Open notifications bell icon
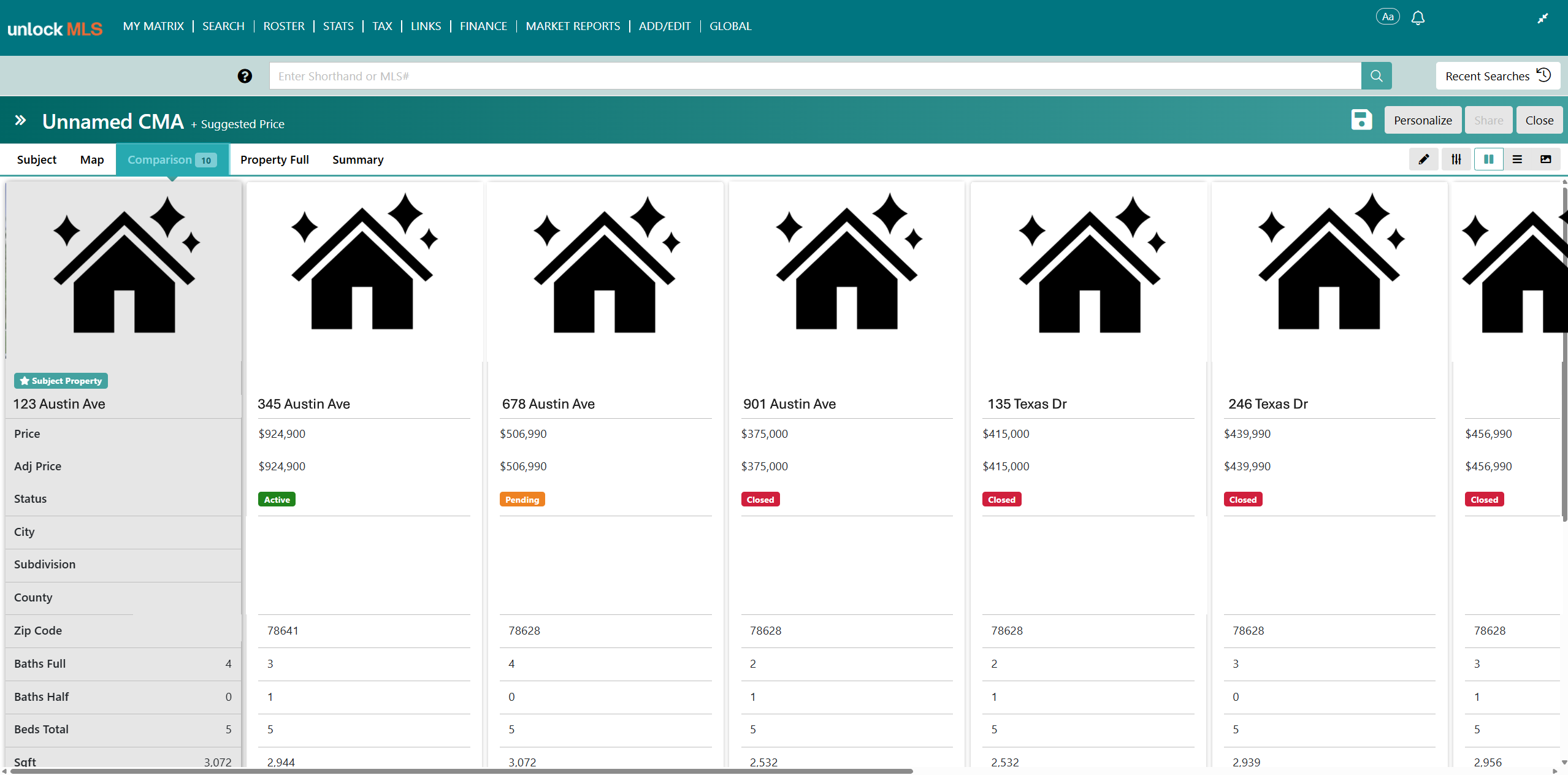 (x=1418, y=18)
